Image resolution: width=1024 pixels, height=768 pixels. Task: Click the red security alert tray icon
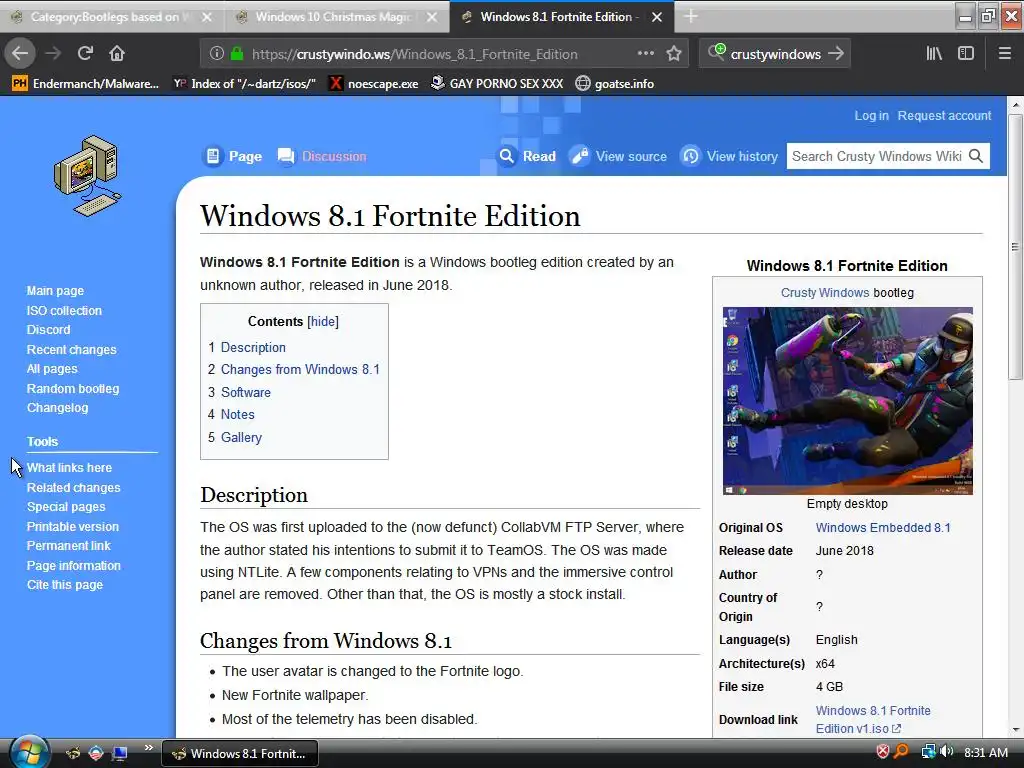pos(882,752)
